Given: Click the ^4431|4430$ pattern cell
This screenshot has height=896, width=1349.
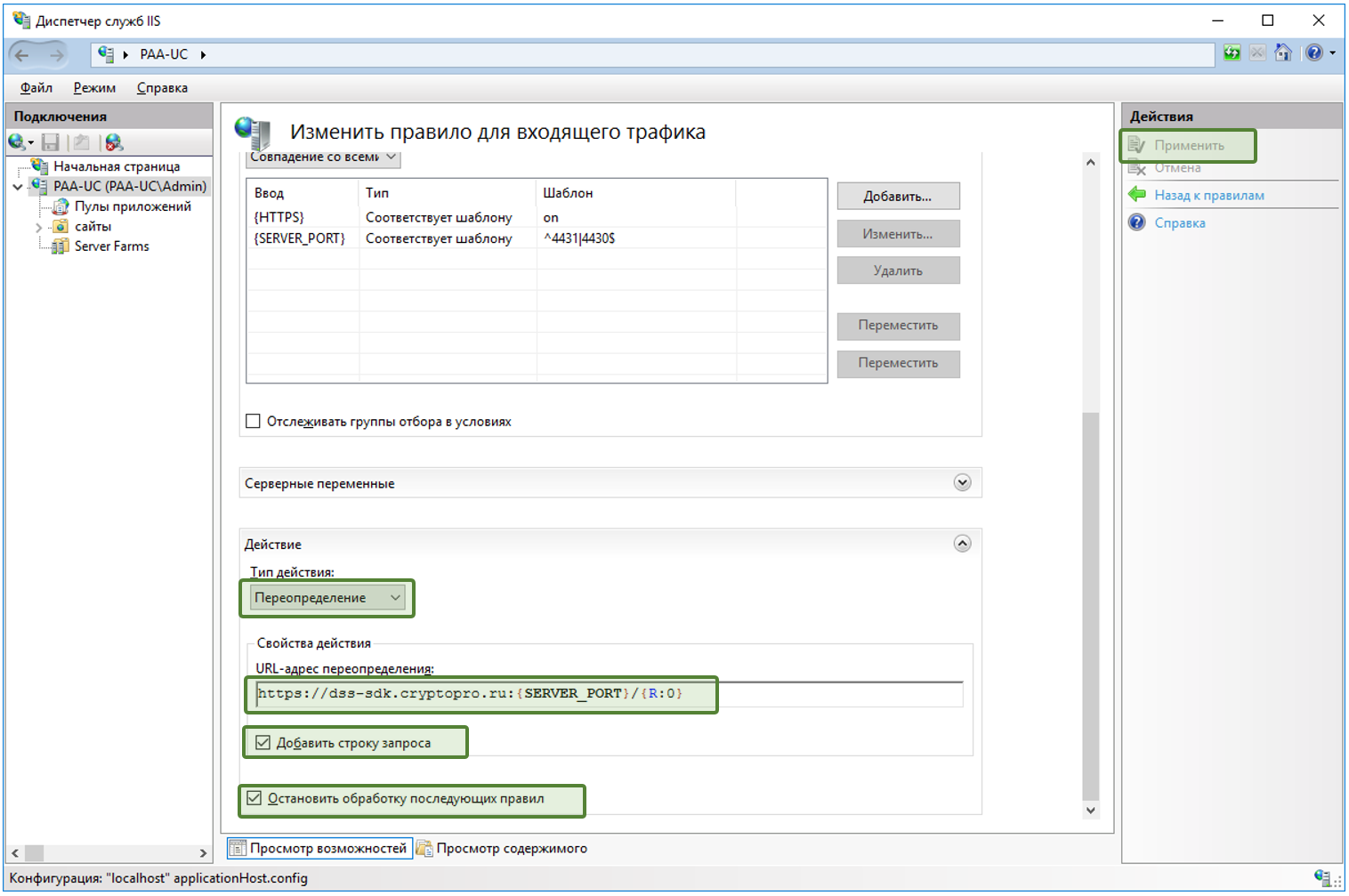Looking at the screenshot, I should click(579, 238).
